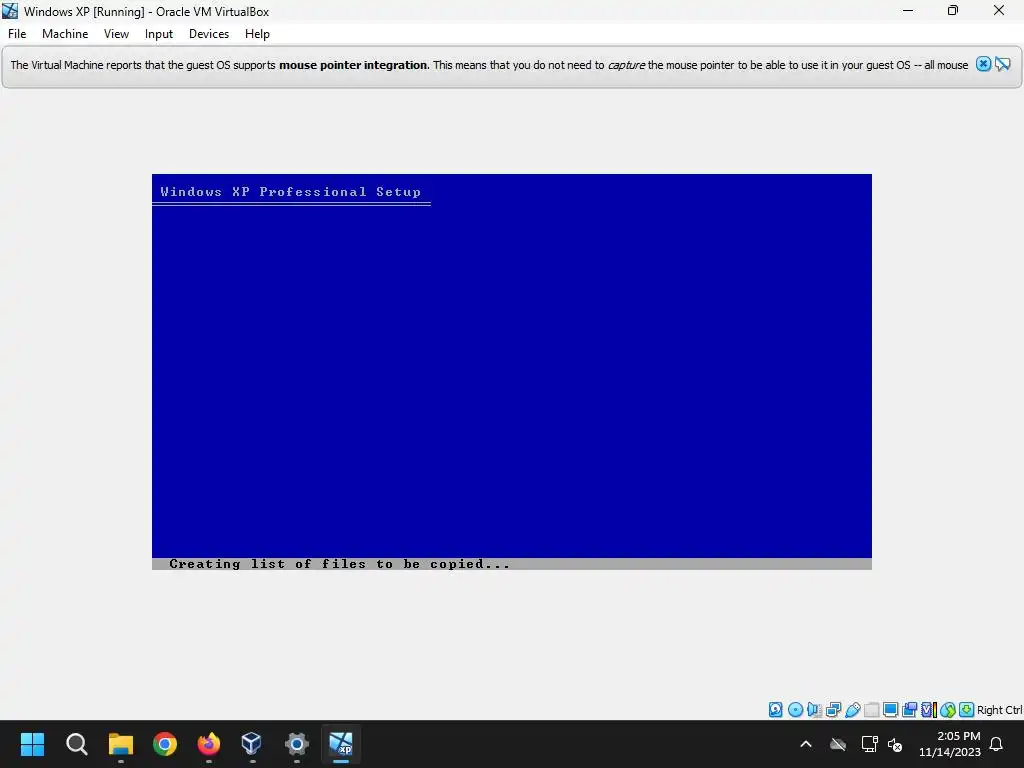The width and height of the screenshot is (1024, 768).
Task: Click the mouse integration status icon
Action: tap(948, 710)
